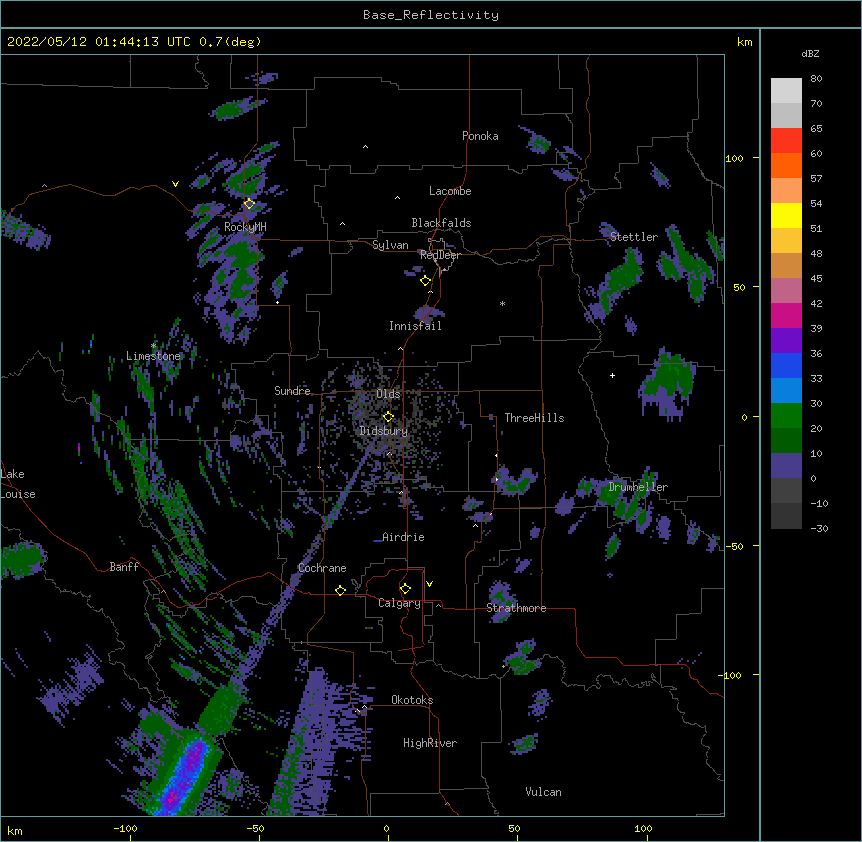Pick the dark orange 57-60 dBZ swatch
862x842 pixels.
[x=786, y=165]
